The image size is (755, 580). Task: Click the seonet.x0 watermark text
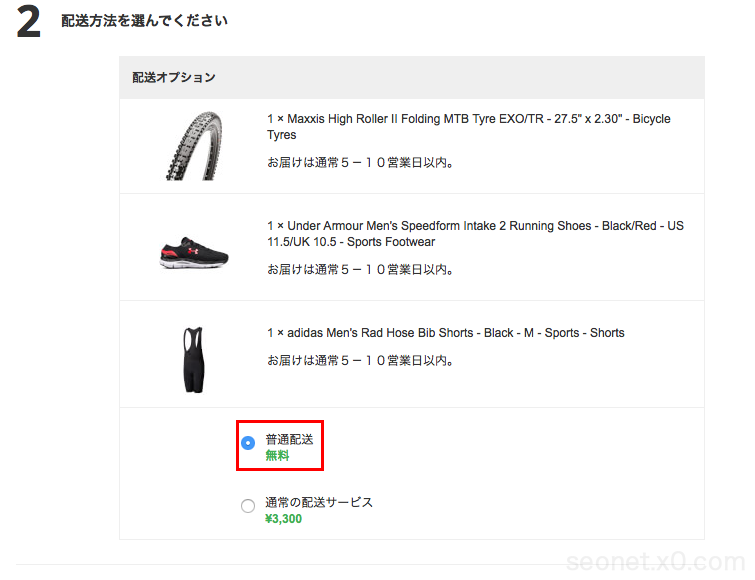pos(655,561)
